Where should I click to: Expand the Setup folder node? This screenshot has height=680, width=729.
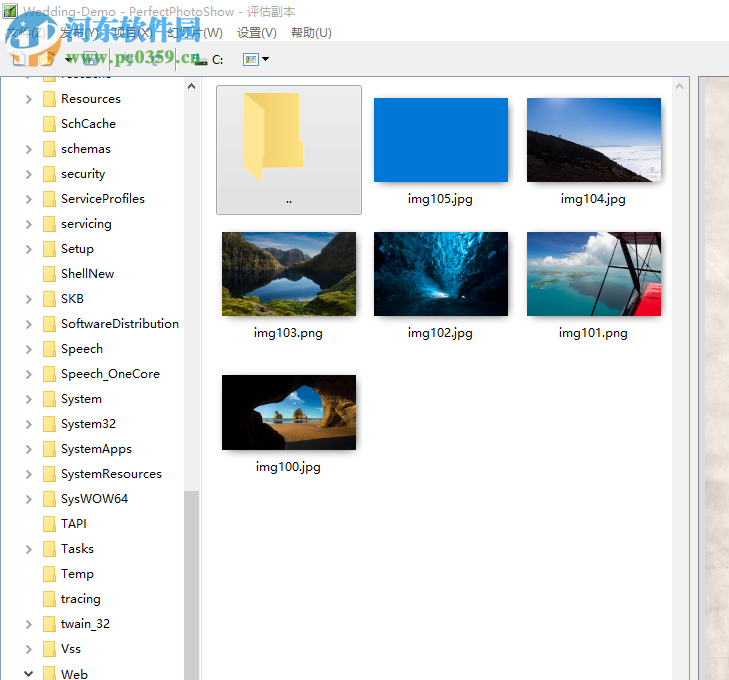[29, 249]
